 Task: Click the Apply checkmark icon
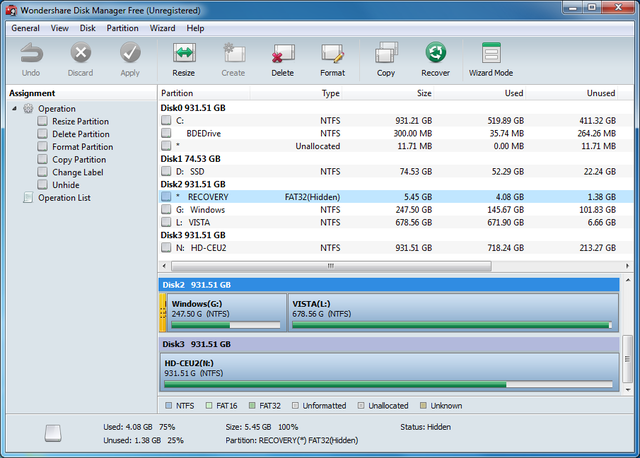click(x=130, y=53)
